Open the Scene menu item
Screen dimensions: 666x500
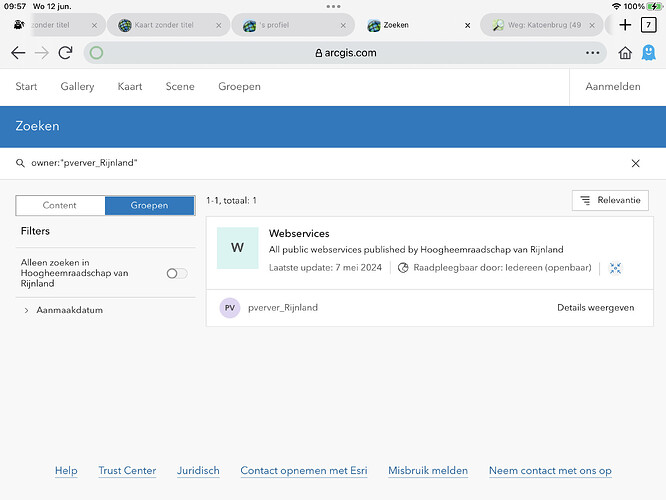pos(180,86)
